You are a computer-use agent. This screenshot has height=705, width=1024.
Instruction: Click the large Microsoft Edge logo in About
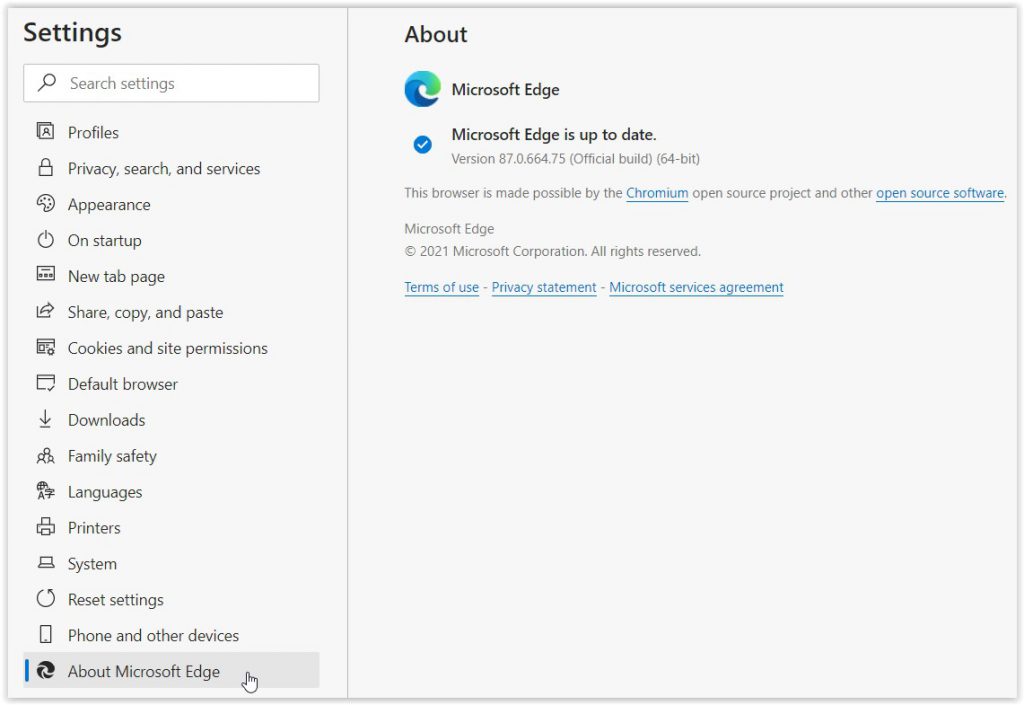click(423, 89)
